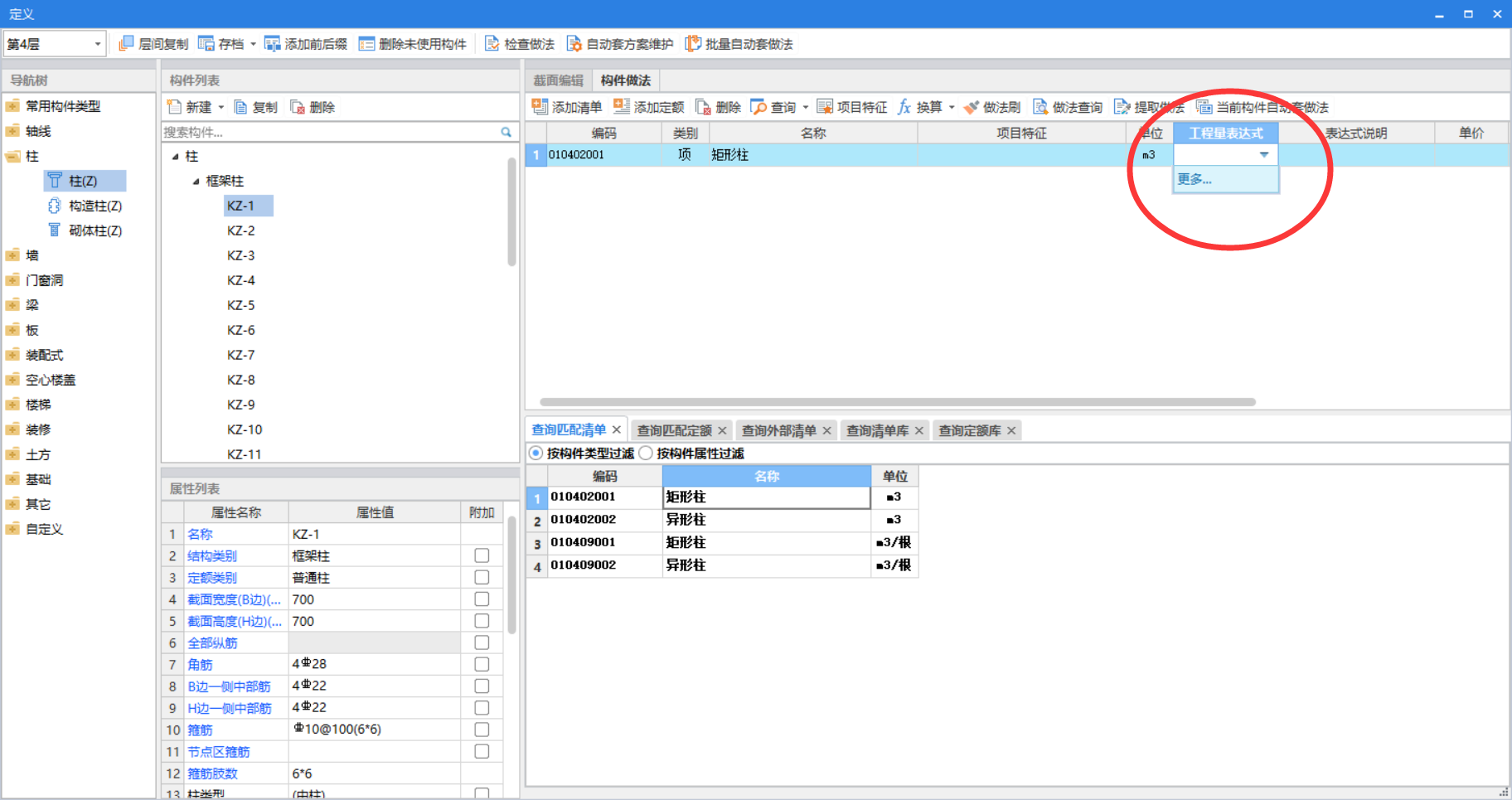Image resolution: width=1512 pixels, height=800 pixels.
Task: Click the 删除 icon in 构件做法 toolbar
Action: pos(703,107)
